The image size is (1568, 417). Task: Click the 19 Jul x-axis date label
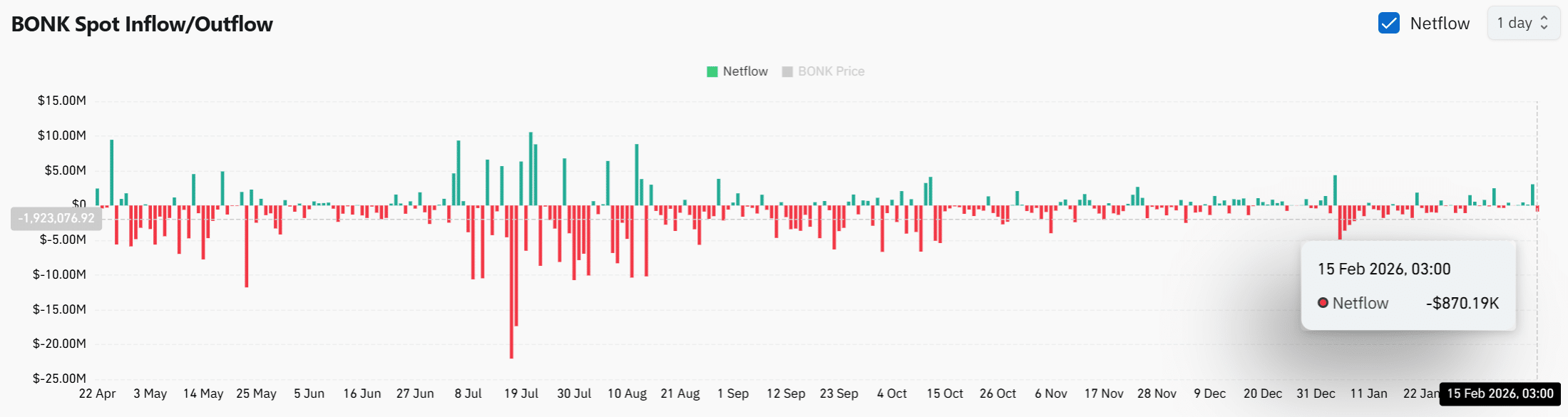click(521, 393)
